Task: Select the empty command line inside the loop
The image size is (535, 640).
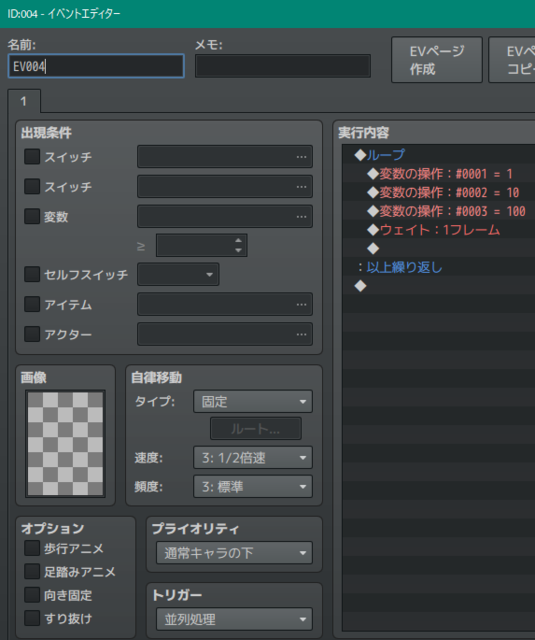Action: [x=439, y=249]
